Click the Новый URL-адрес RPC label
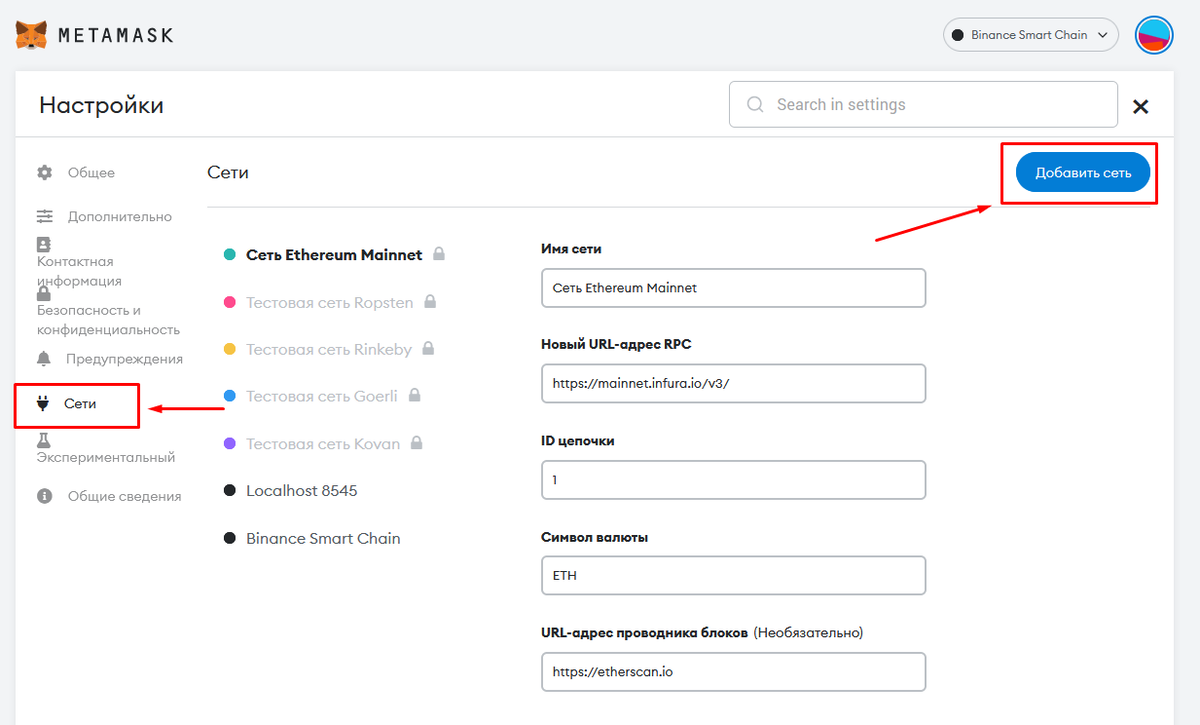The width and height of the screenshot is (1200, 725). tap(616, 344)
